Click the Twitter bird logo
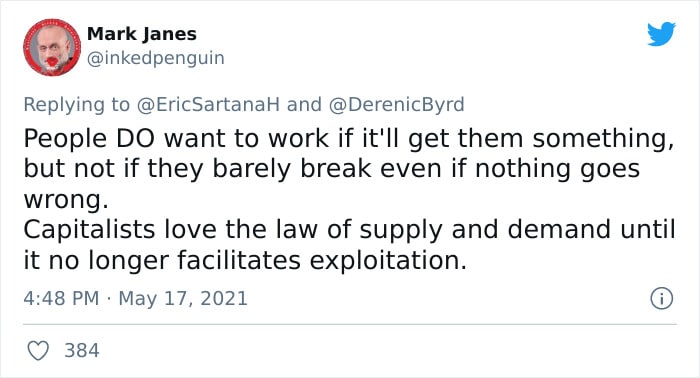Image resolution: width=700 pixels, height=378 pixels. pyautogui.click(x=661, y=33)
